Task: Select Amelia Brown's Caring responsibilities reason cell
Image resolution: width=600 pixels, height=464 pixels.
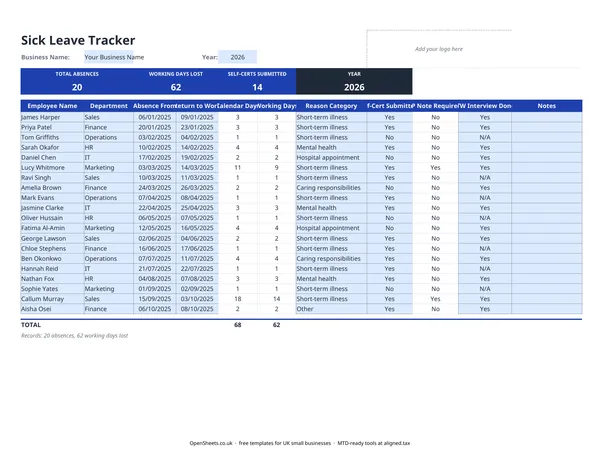Action: 331,187
